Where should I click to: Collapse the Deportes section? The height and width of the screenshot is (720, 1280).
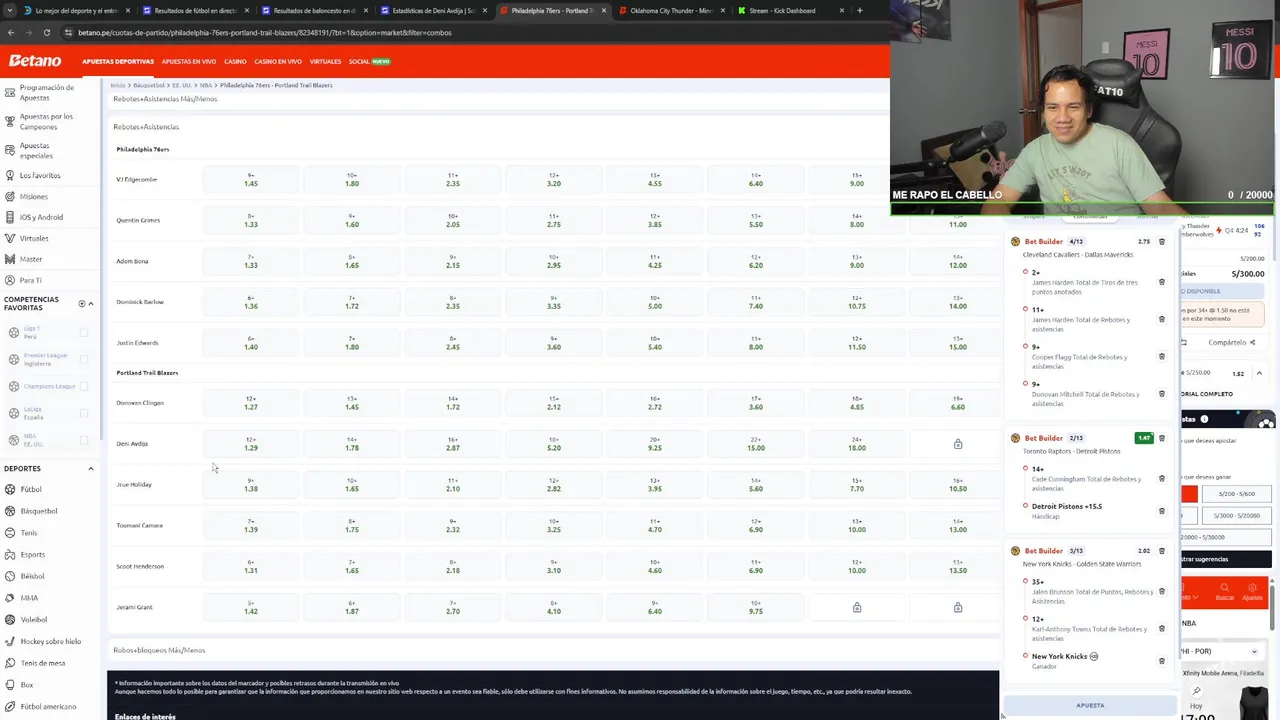tap(91, 468)
